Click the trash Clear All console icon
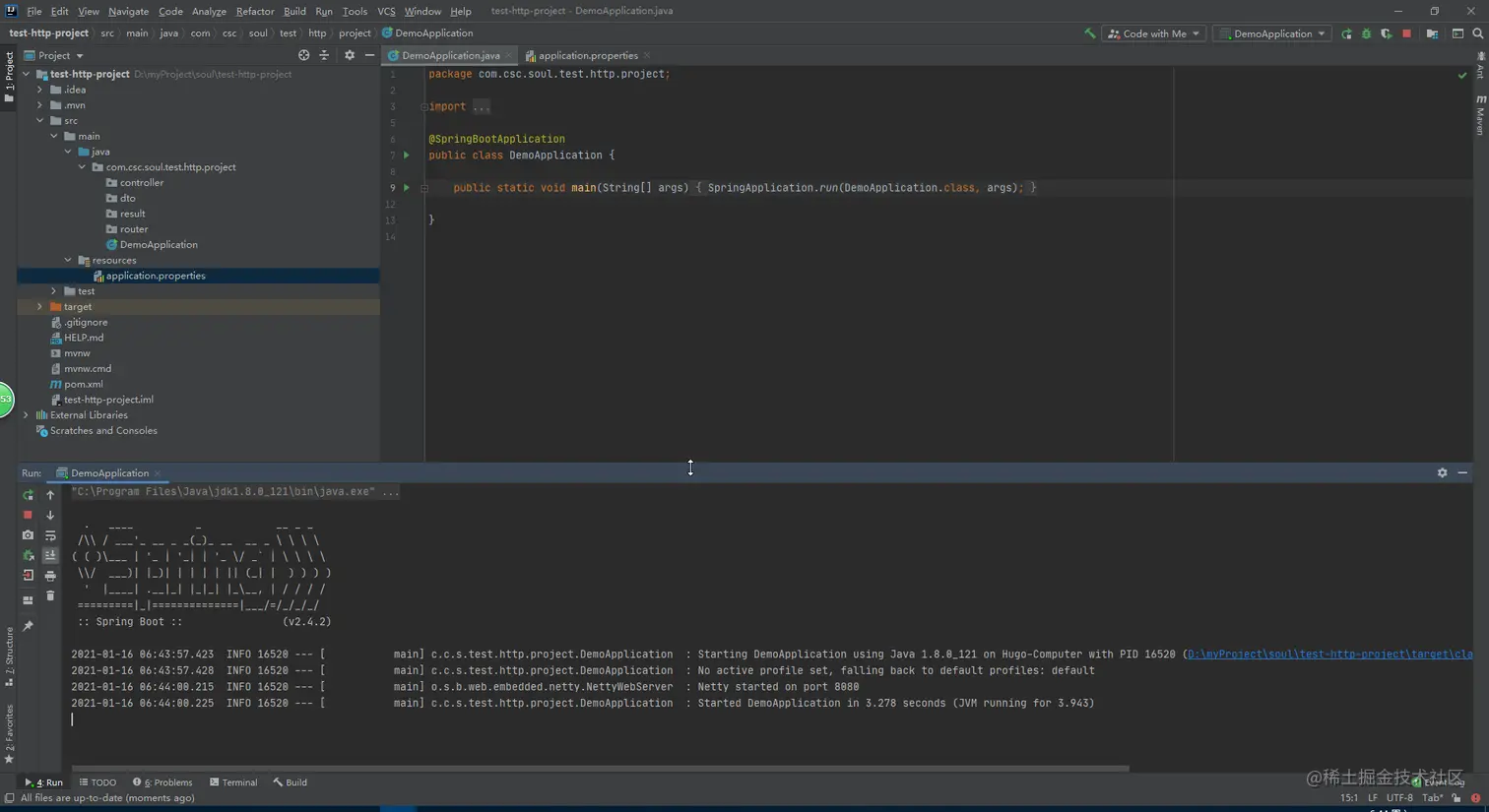The width and height of the screenshot is (1489, 812). (50, 595)
